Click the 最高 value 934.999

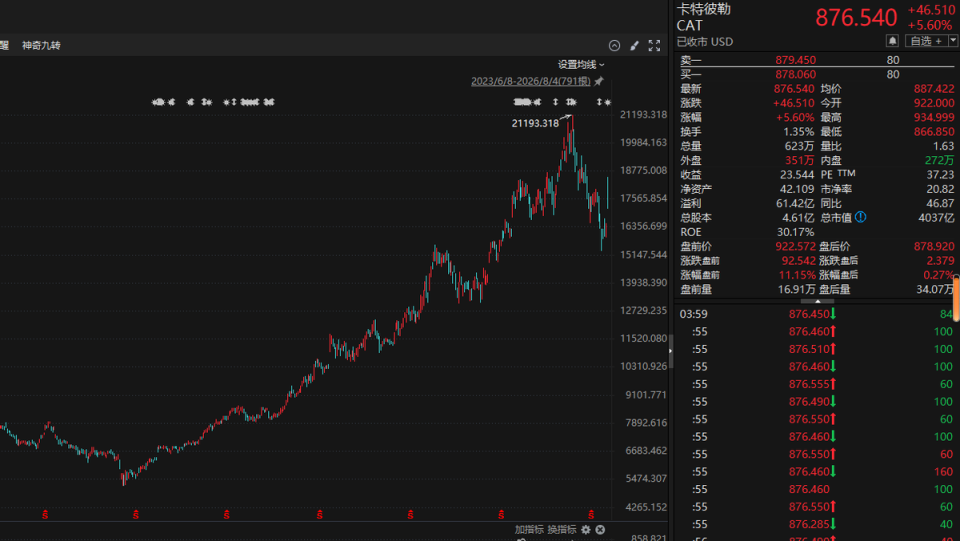point(934,117)
